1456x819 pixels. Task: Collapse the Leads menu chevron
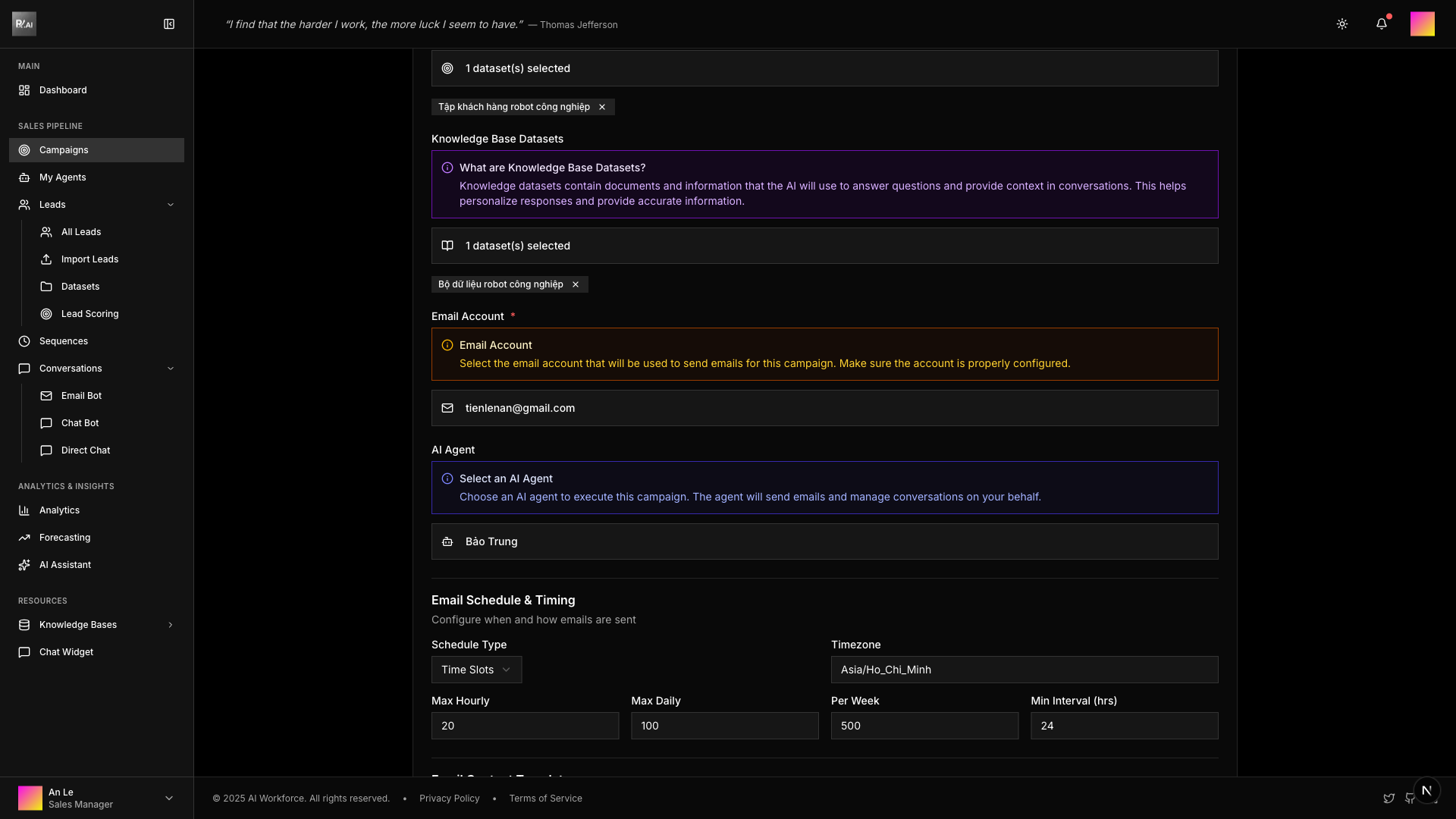(170, 205)
